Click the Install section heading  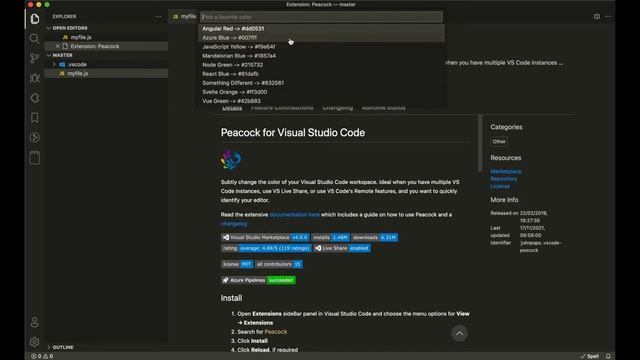231,298
